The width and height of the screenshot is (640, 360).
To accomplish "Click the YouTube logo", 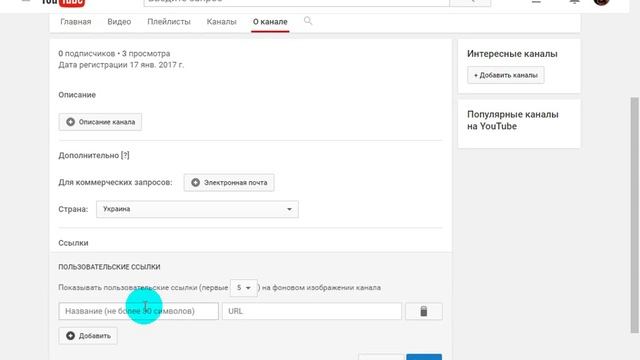I will [x=63, y=2].
